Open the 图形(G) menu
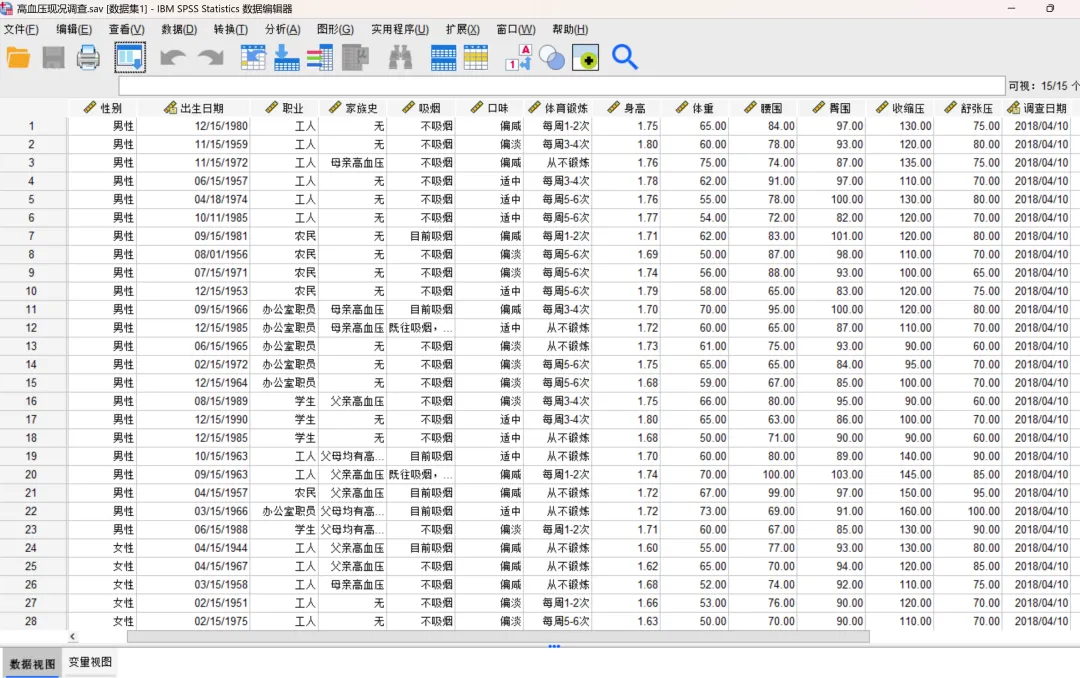This screenshot has height=678, width=1080. click(x=335, y=30)
